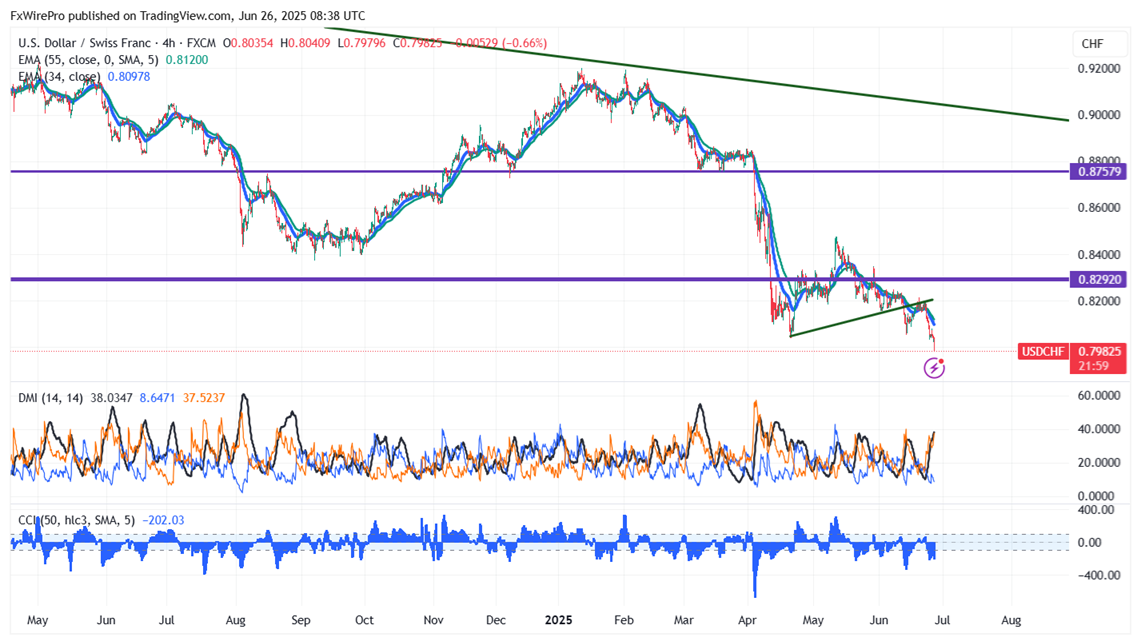Click the open price O0.80354
Image resolution: width=1133 pixels, height=641 pixels.
pyautogui.click(x=248, y=43)
